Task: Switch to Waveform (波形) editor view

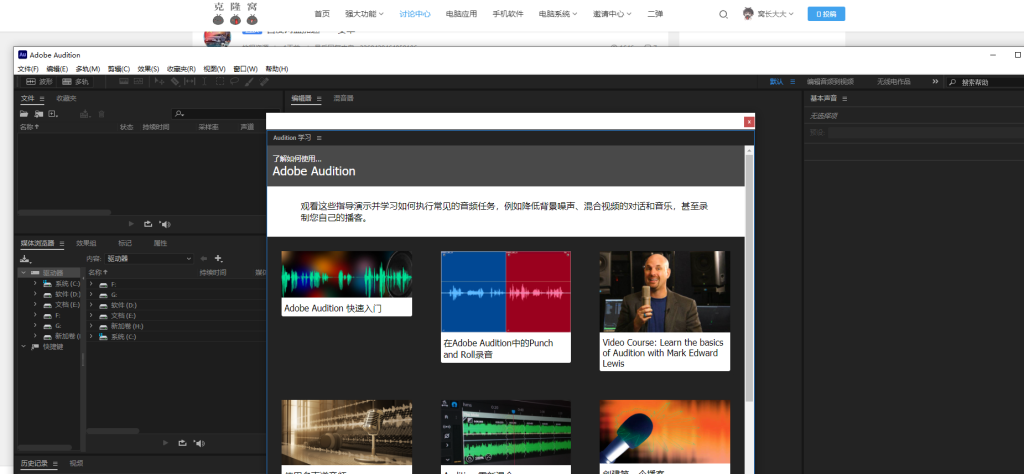Action: 39,82
